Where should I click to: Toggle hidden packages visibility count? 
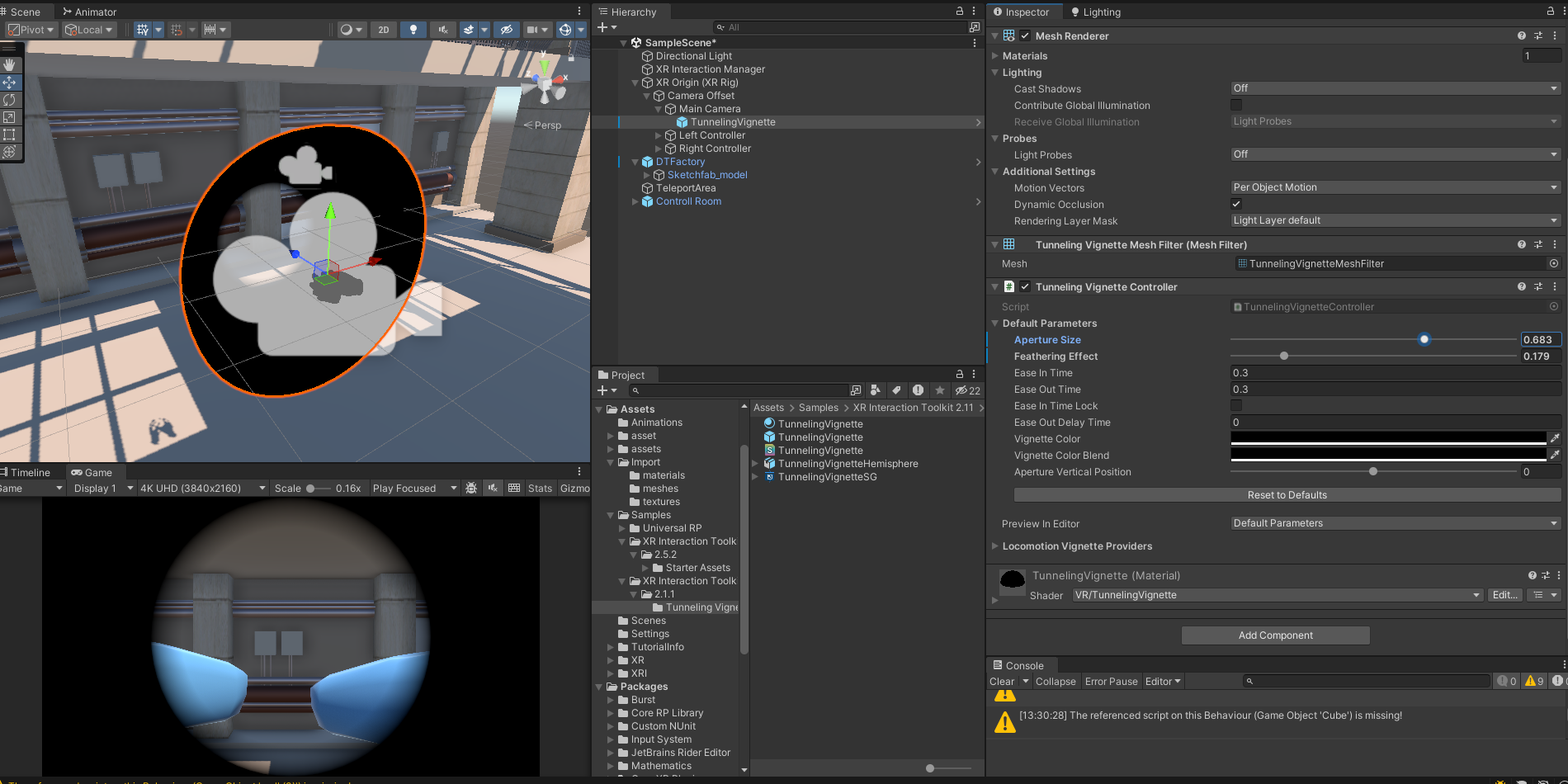tap(968, 390)
